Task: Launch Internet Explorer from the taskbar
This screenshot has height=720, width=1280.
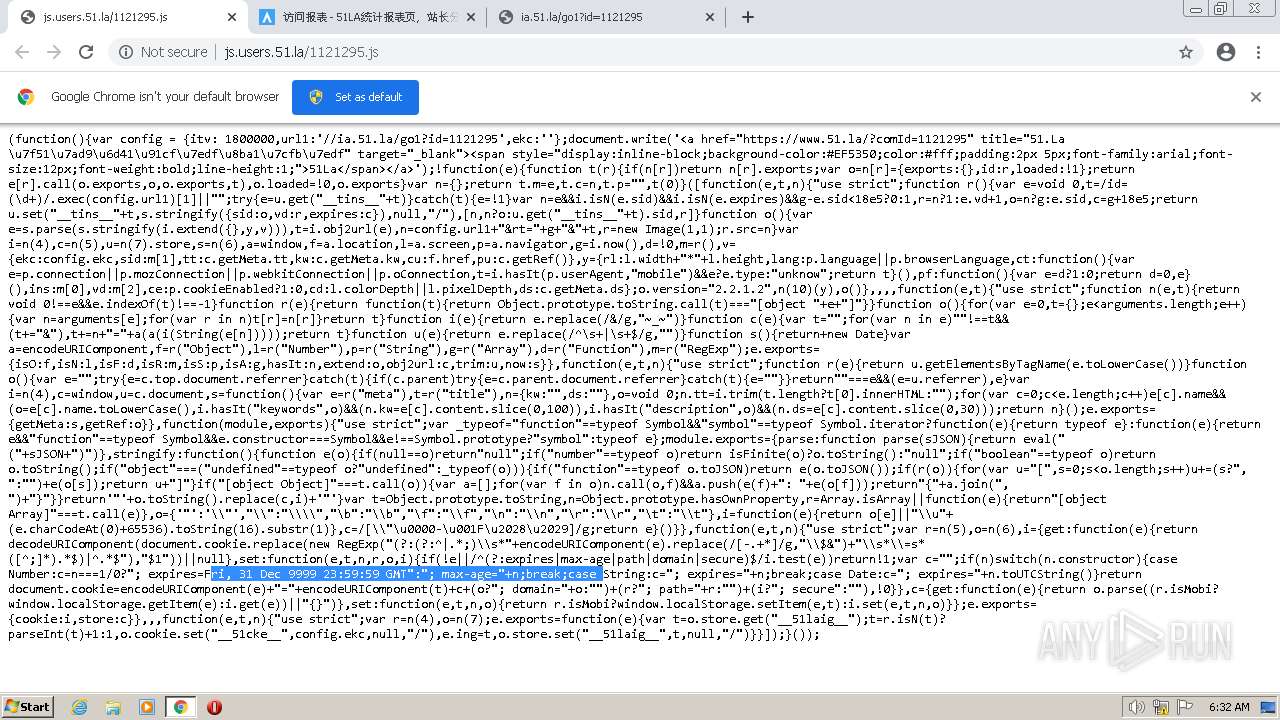Action: 80,707
